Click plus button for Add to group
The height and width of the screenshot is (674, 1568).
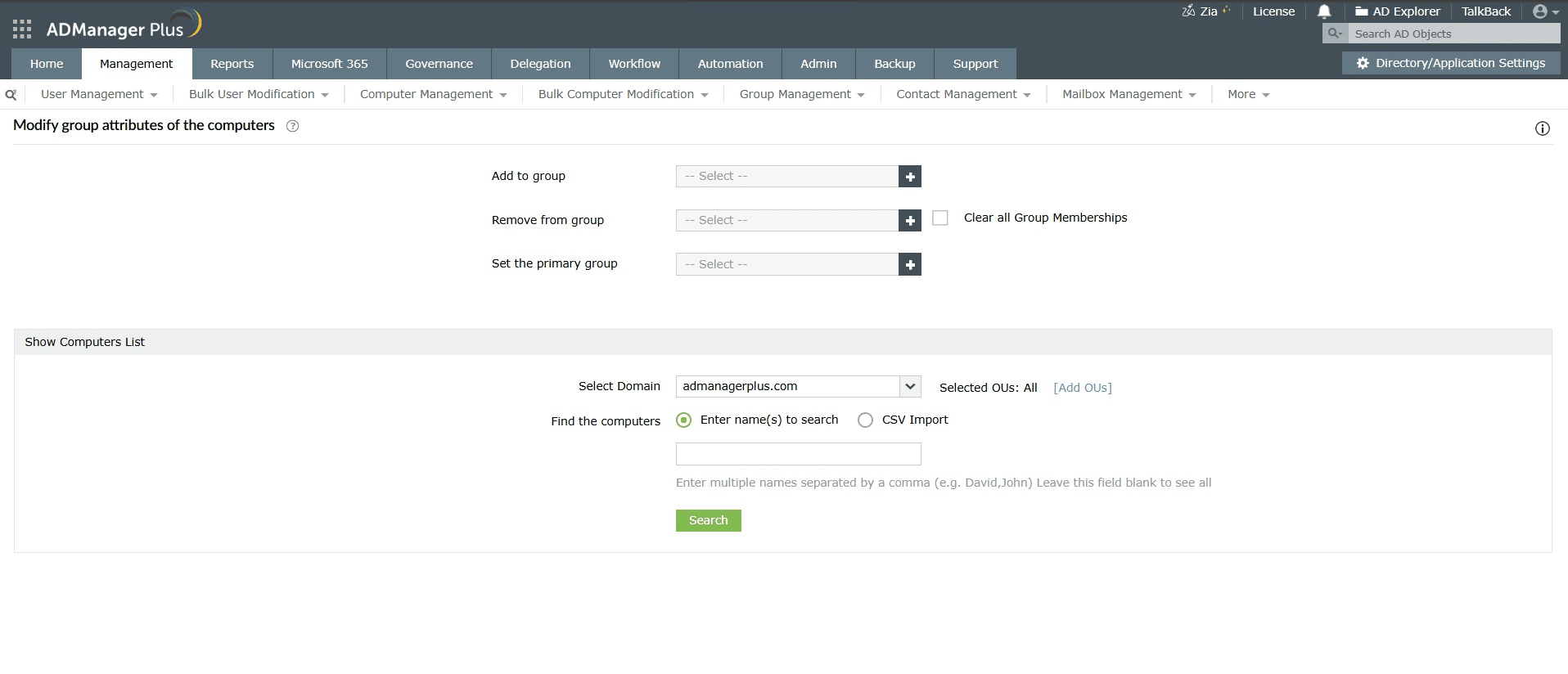point(910,177)
